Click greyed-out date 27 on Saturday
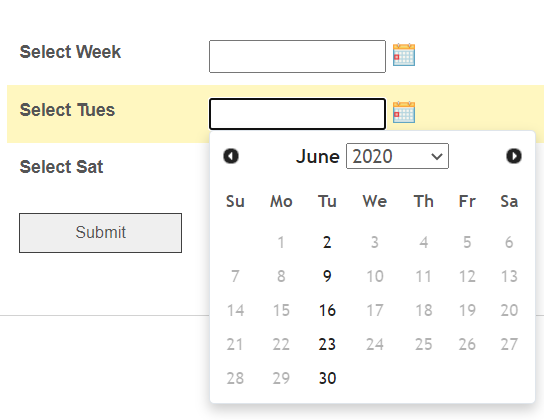Screen dimensions: 544x420 click(509, 344)
